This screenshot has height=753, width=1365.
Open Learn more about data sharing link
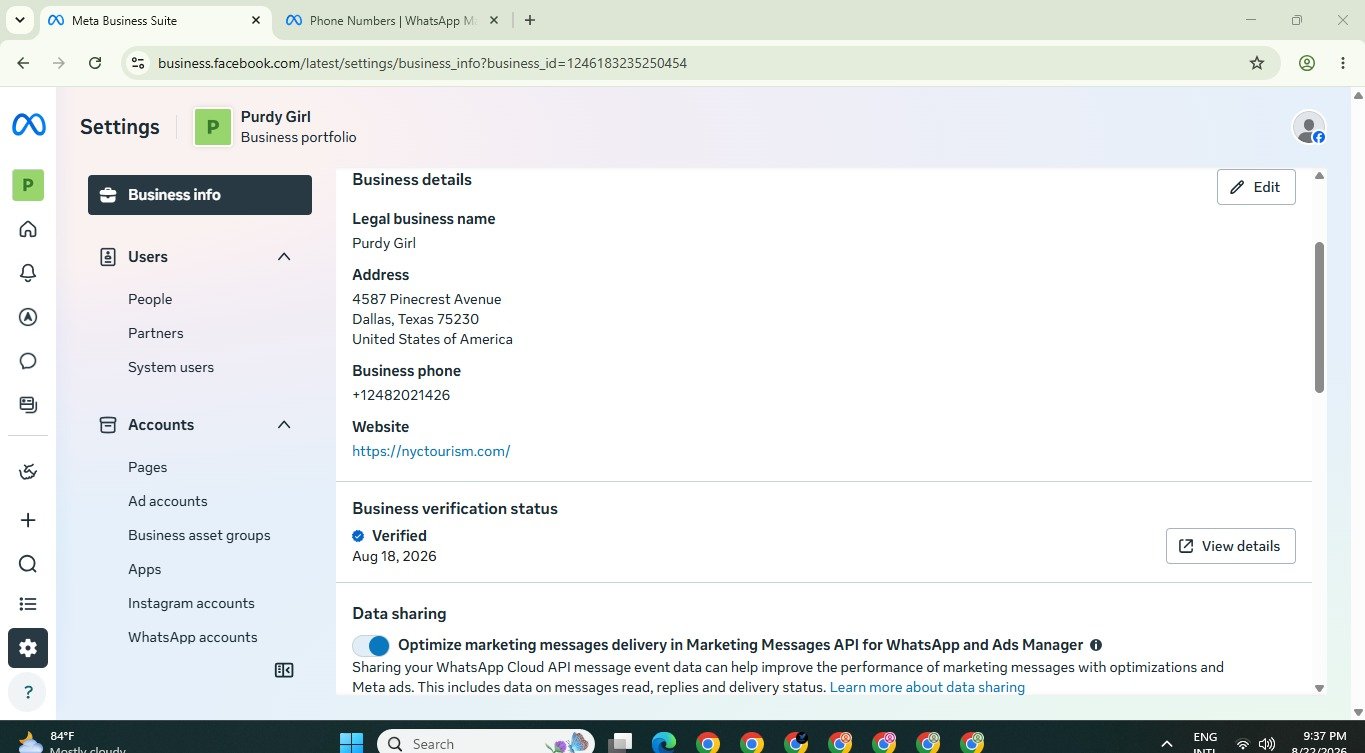927,687
